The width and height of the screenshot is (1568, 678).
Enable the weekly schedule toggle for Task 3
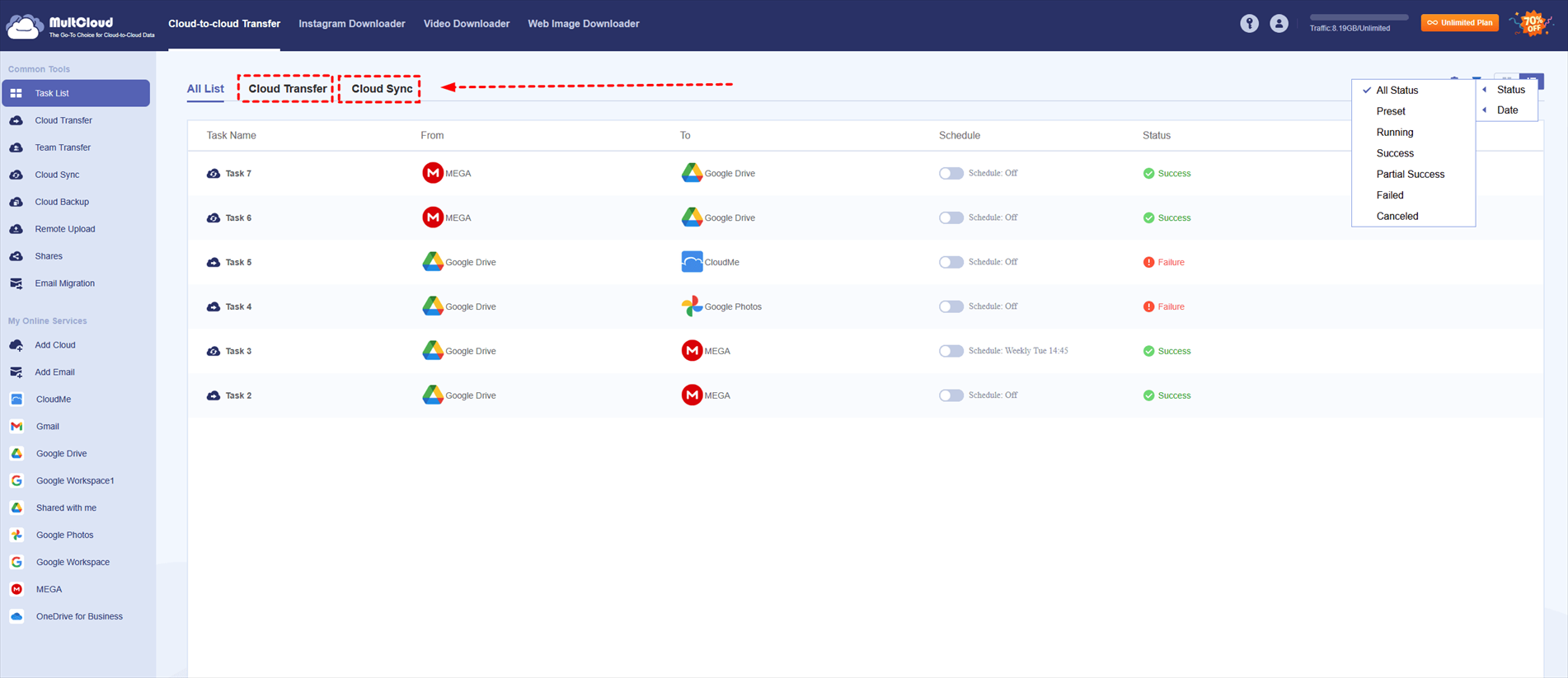(951, 351)
